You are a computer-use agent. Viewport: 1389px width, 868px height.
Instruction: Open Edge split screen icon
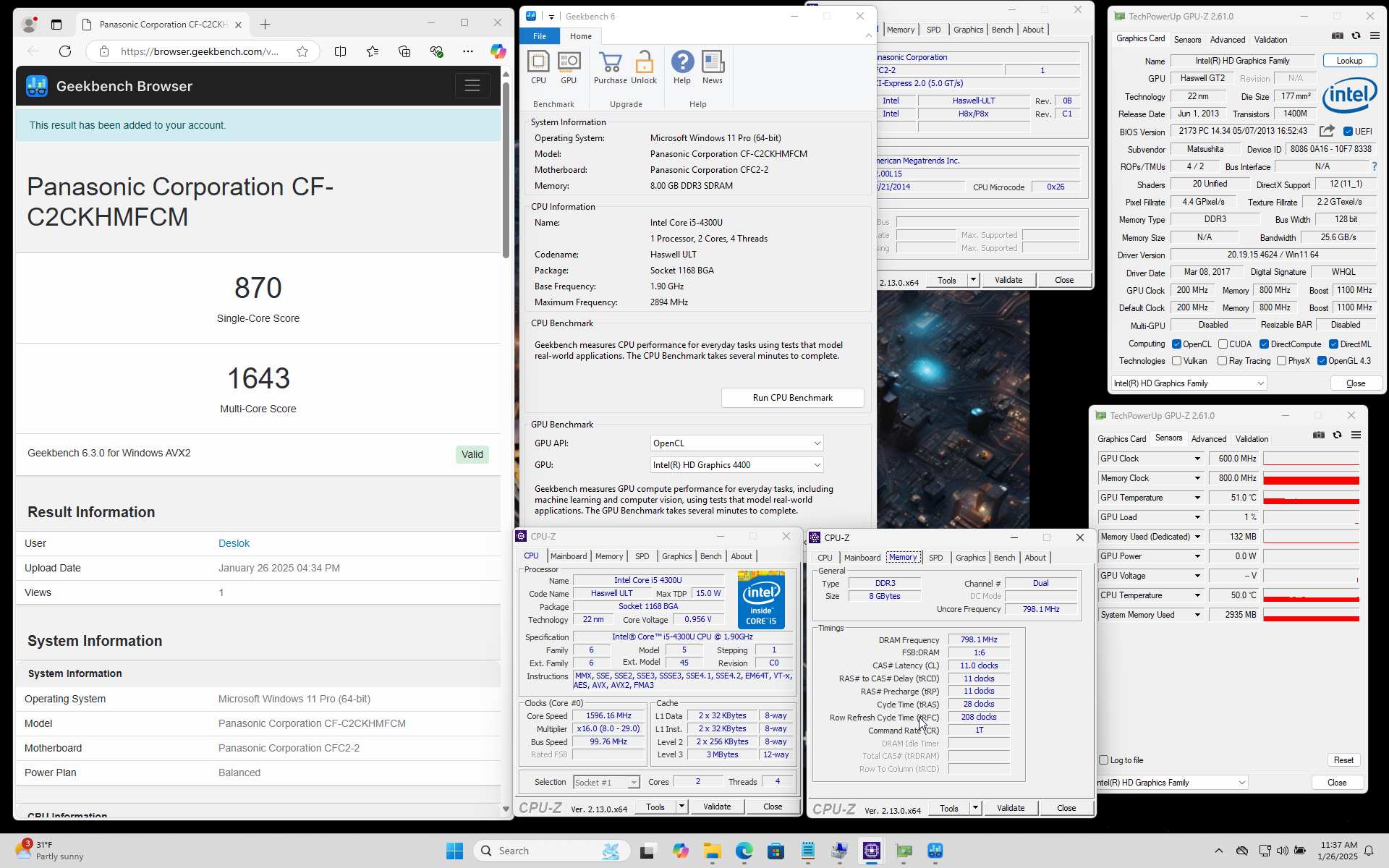[x=340, y=51]
